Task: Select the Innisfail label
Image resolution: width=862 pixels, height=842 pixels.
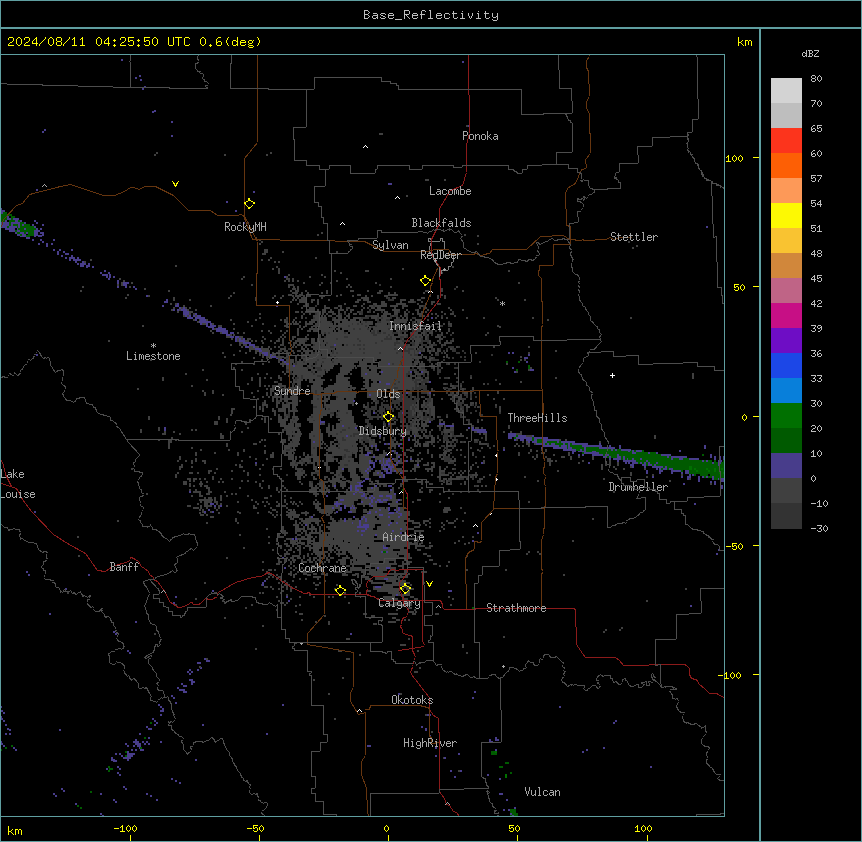Action: (x=415, y=326)
